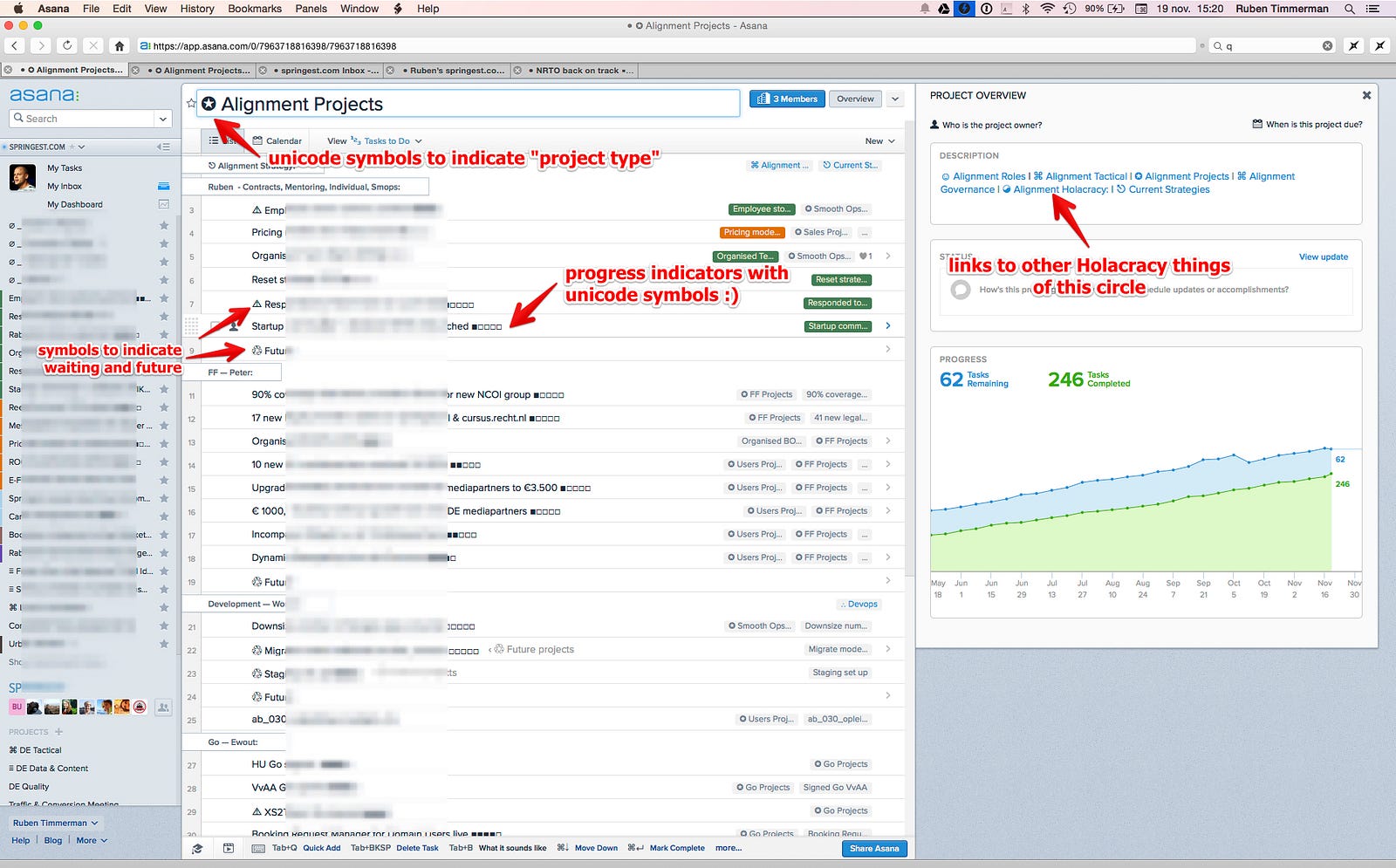Click the Pricing mode... orange tag
Image resolution: width=1396 pixels, height=868 pixels.
(751, 232)
